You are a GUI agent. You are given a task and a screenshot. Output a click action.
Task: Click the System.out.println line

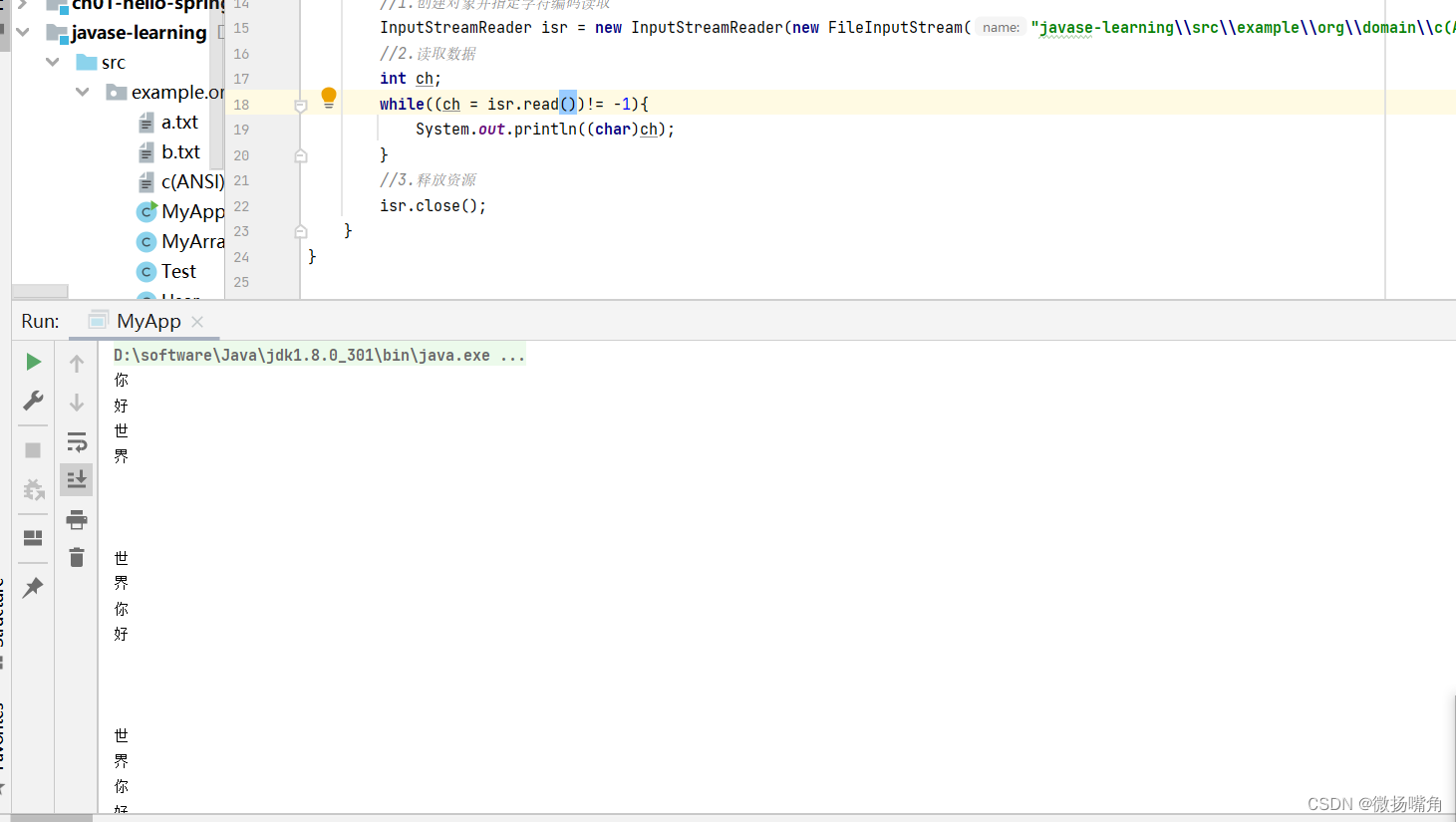545,130
